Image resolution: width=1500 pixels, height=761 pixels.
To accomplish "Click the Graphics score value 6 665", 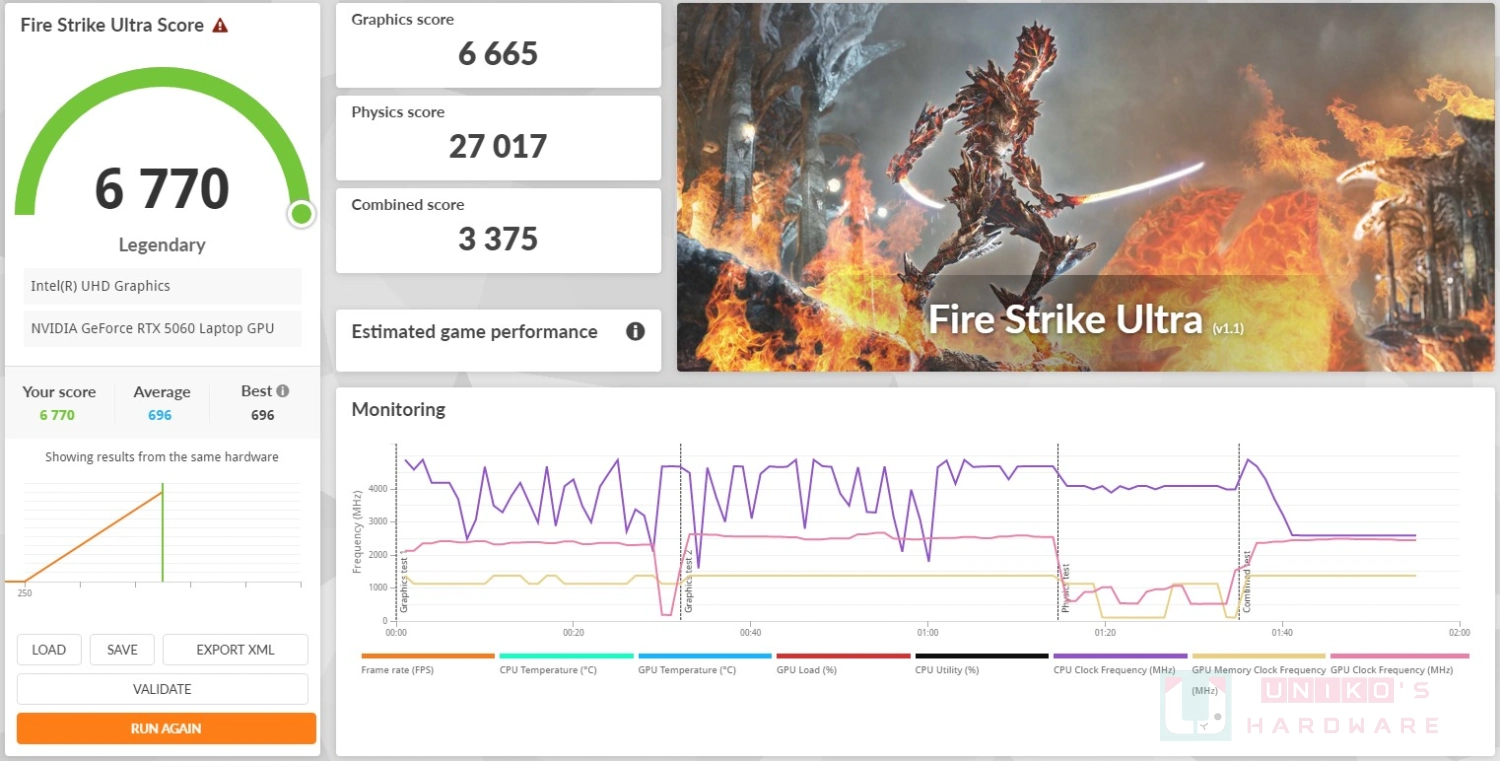I will click(498, 53).
